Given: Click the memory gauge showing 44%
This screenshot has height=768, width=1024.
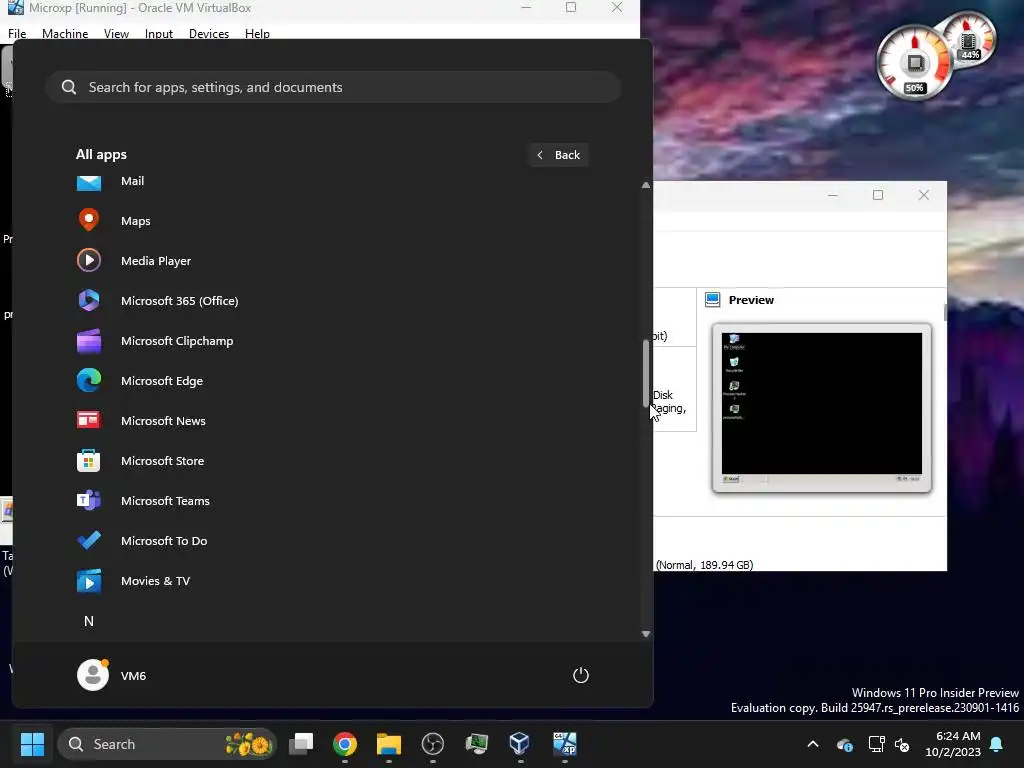Looking at the screenshot, I should point(968,40).
